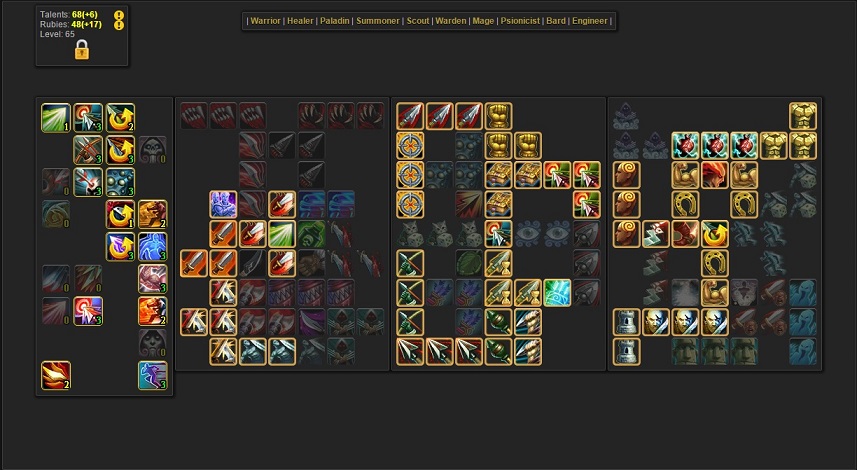
Task: Toggle the gold padlock lock icon
Action: 81,50
